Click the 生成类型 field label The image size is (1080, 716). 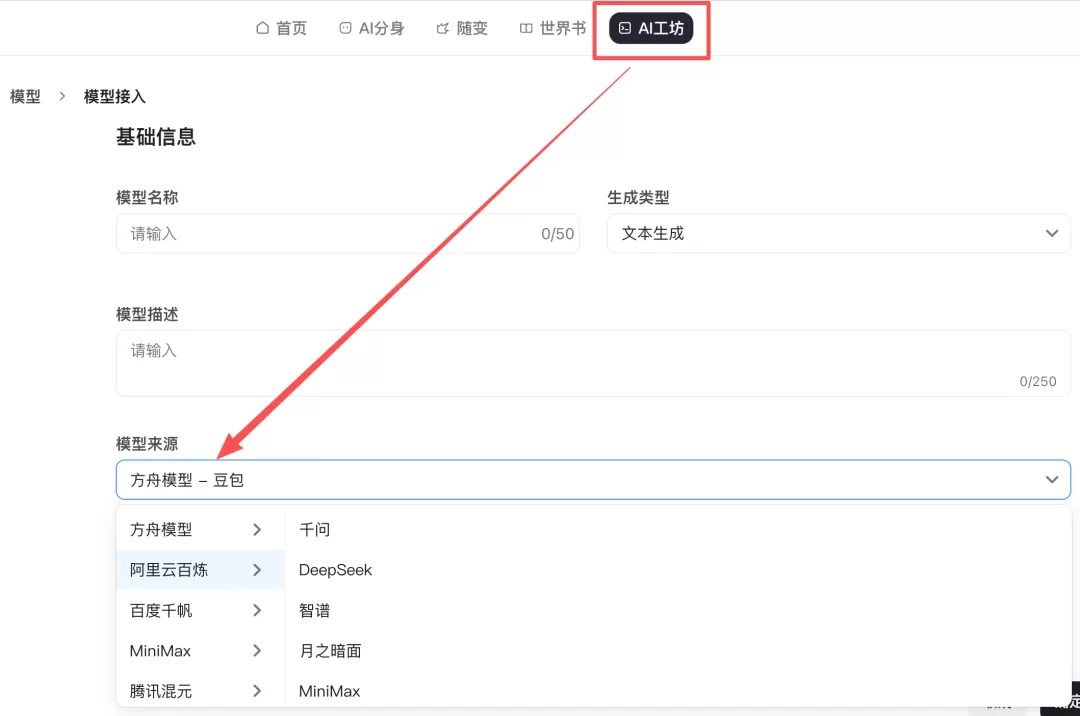(638, 198)
